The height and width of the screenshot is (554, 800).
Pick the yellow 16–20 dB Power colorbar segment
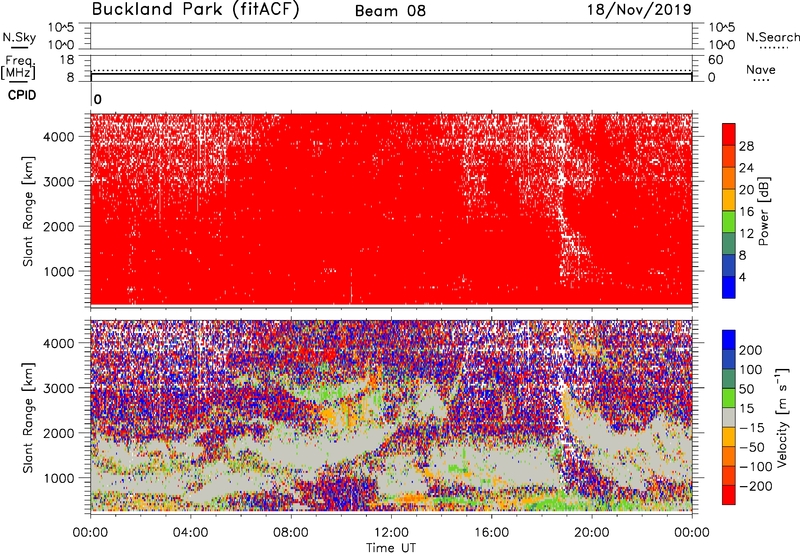point(729,199)
